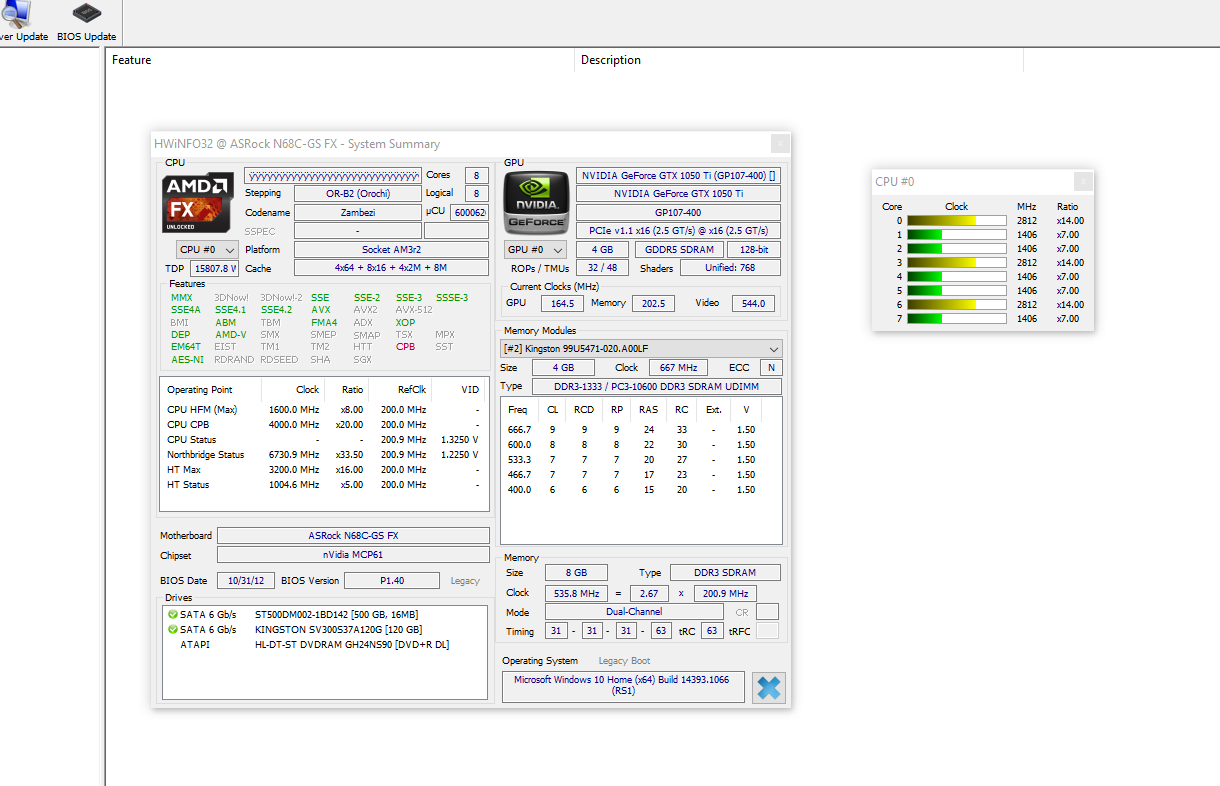Image resolution: width=1220 pixels, height=786 pixels.
Task: Select the 400.0 MHz memory timing row
Action: click(641, 490)
